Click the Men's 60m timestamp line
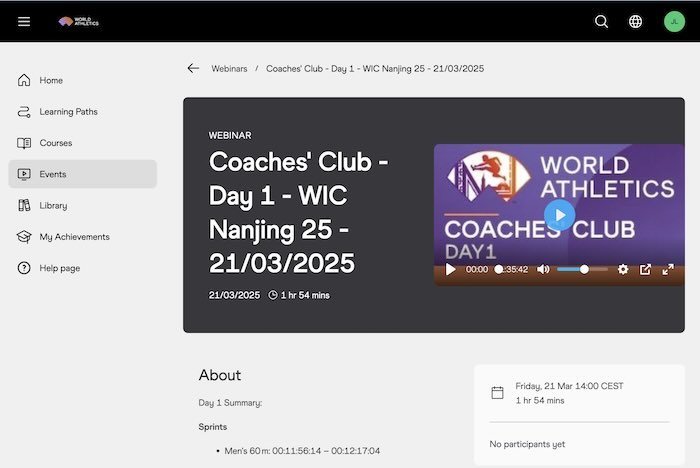This screenshot has height=468, width=700. 302,451
